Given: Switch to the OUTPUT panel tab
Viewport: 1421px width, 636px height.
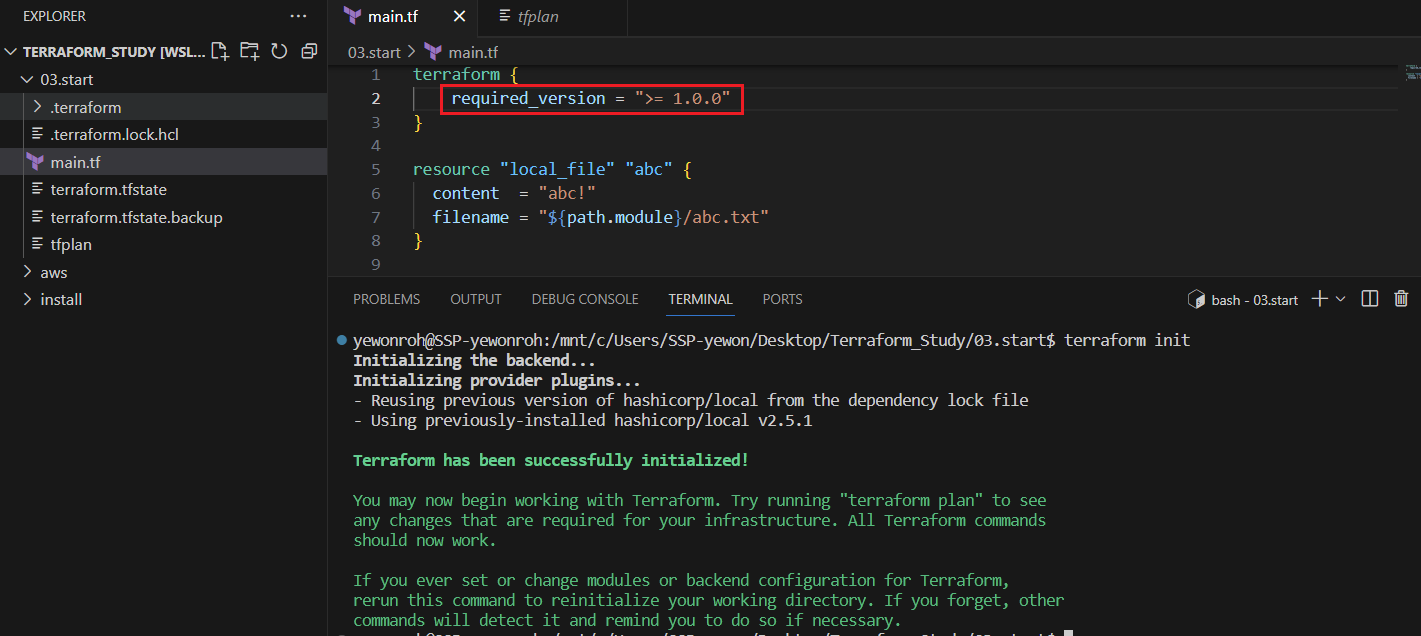Looking at the screenshot, I should [x=476, y=299].
